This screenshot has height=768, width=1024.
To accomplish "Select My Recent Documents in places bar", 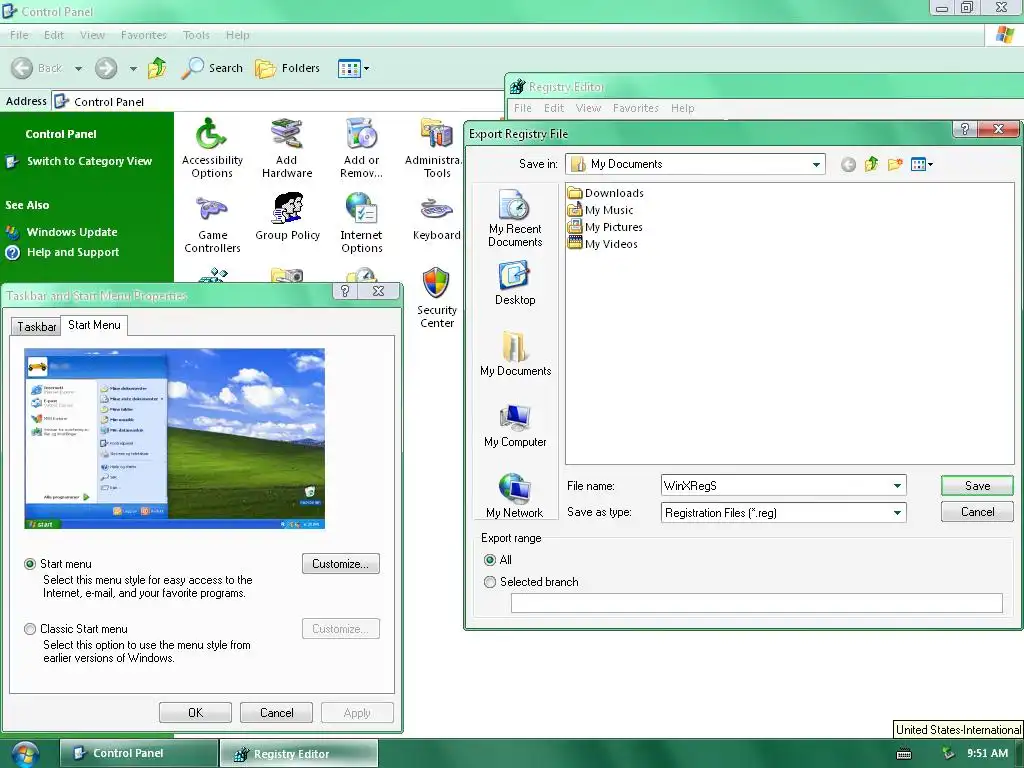I will coord(515,218).
